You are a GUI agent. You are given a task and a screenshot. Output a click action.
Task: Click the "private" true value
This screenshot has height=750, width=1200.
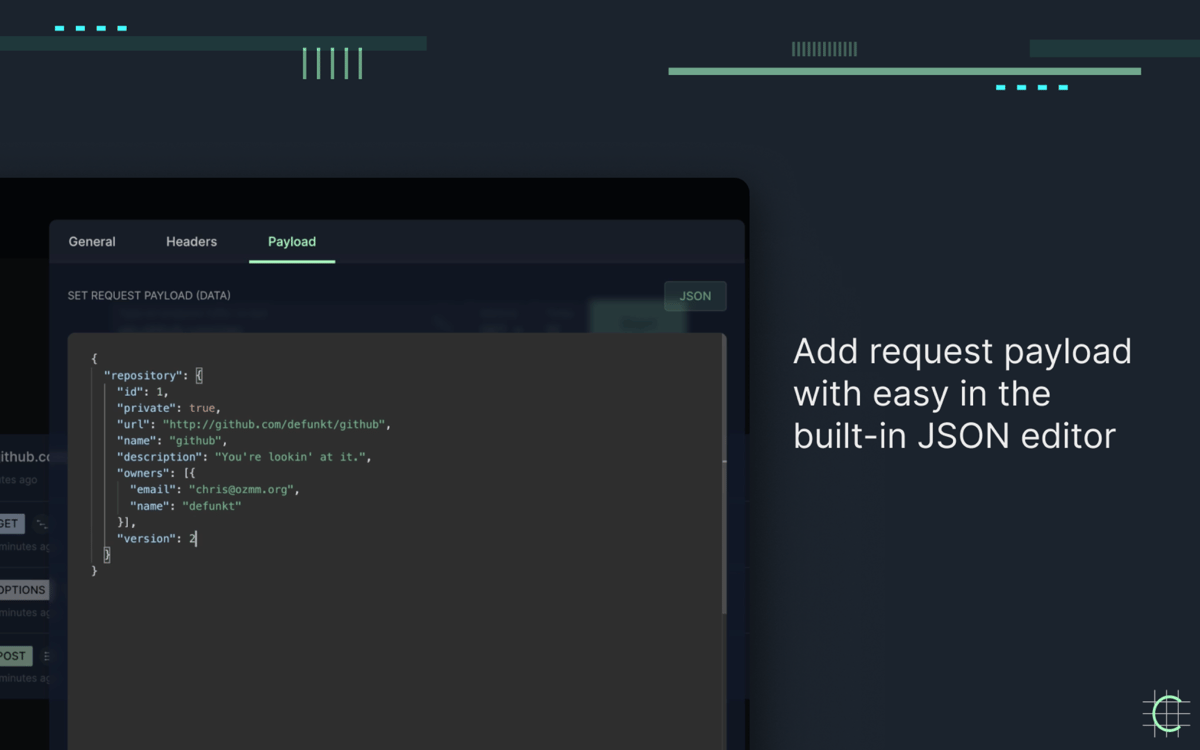[x=203, y=408]
